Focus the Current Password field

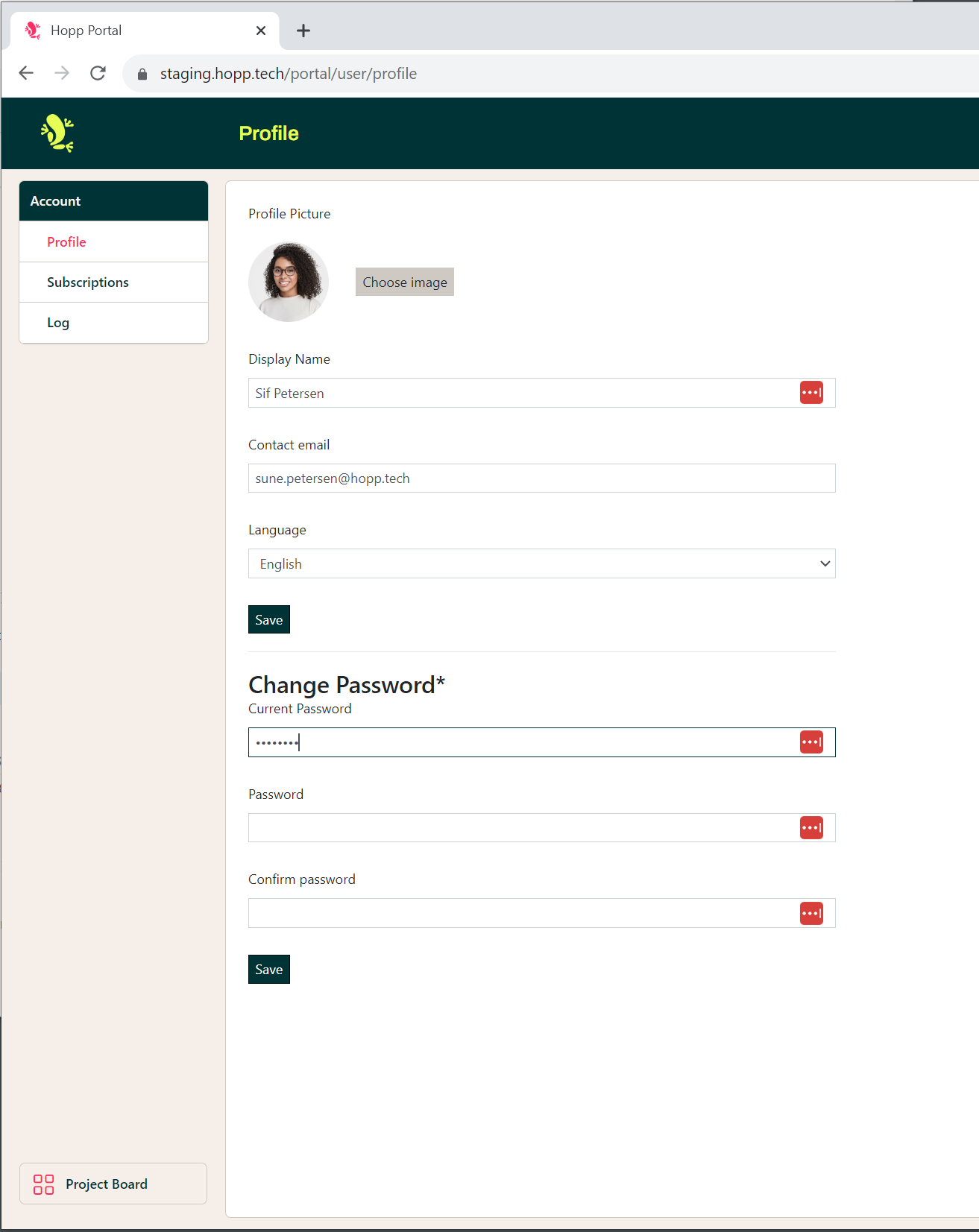point(542,742)
